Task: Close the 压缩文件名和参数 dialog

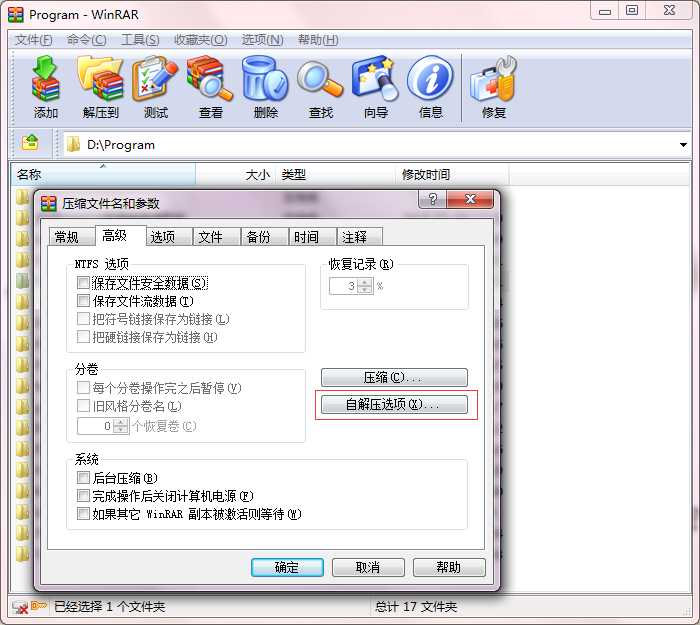Action: tap(470, 199)
